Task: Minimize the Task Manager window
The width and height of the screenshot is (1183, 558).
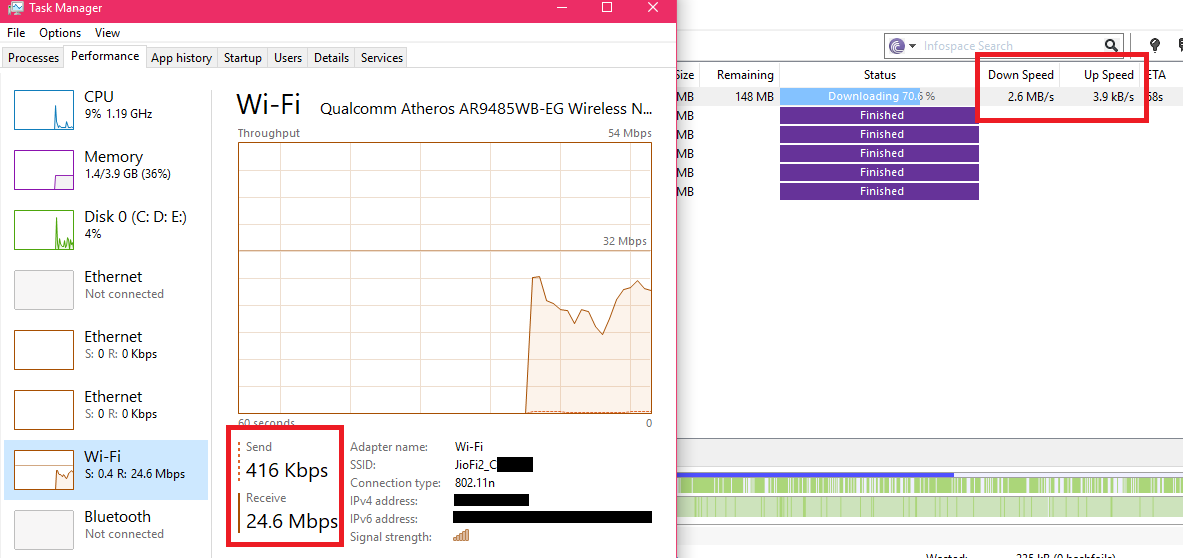Action: point(561,7)
